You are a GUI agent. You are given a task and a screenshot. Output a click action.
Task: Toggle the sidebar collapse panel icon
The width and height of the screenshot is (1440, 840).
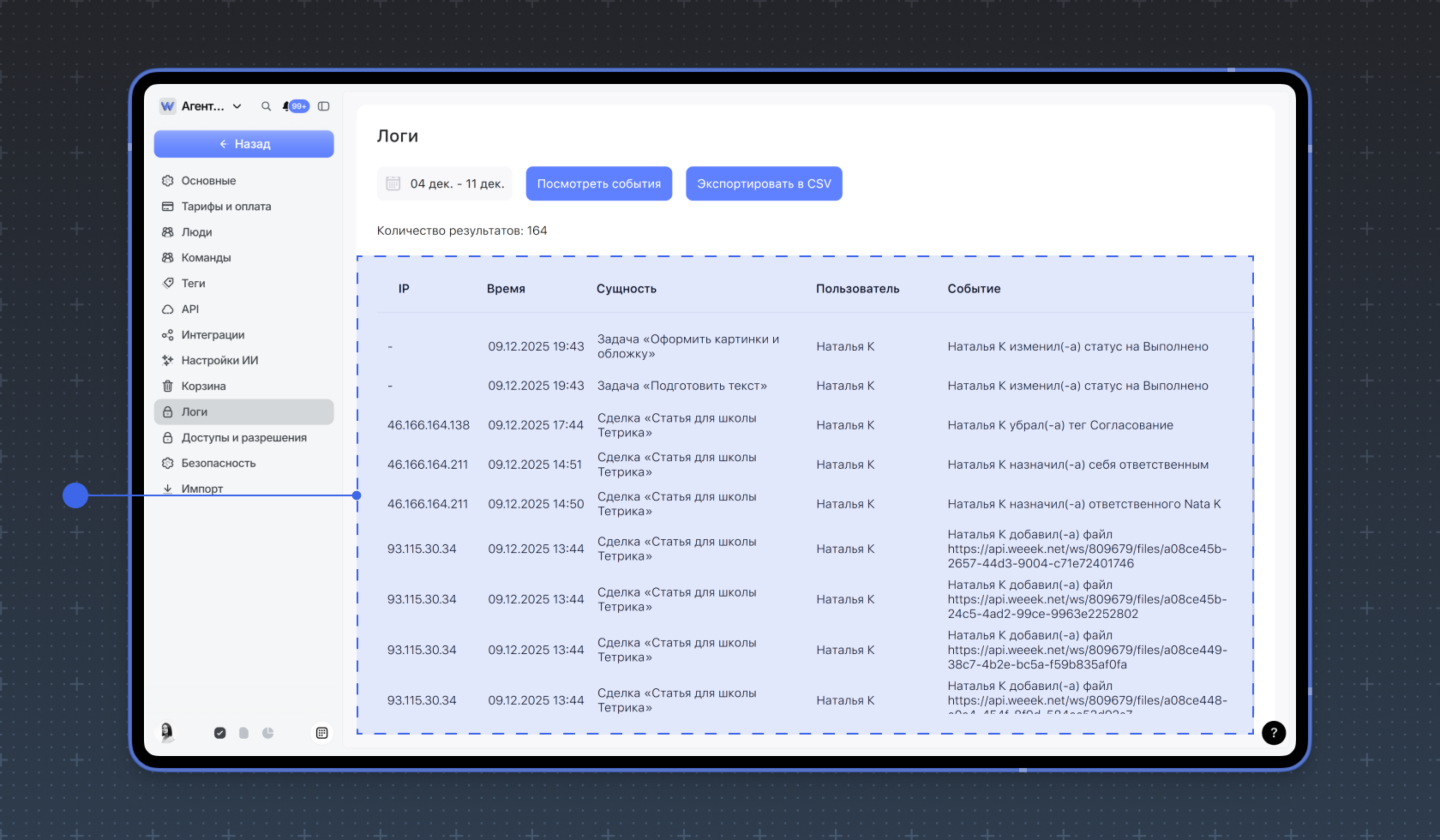pos(323,106)
